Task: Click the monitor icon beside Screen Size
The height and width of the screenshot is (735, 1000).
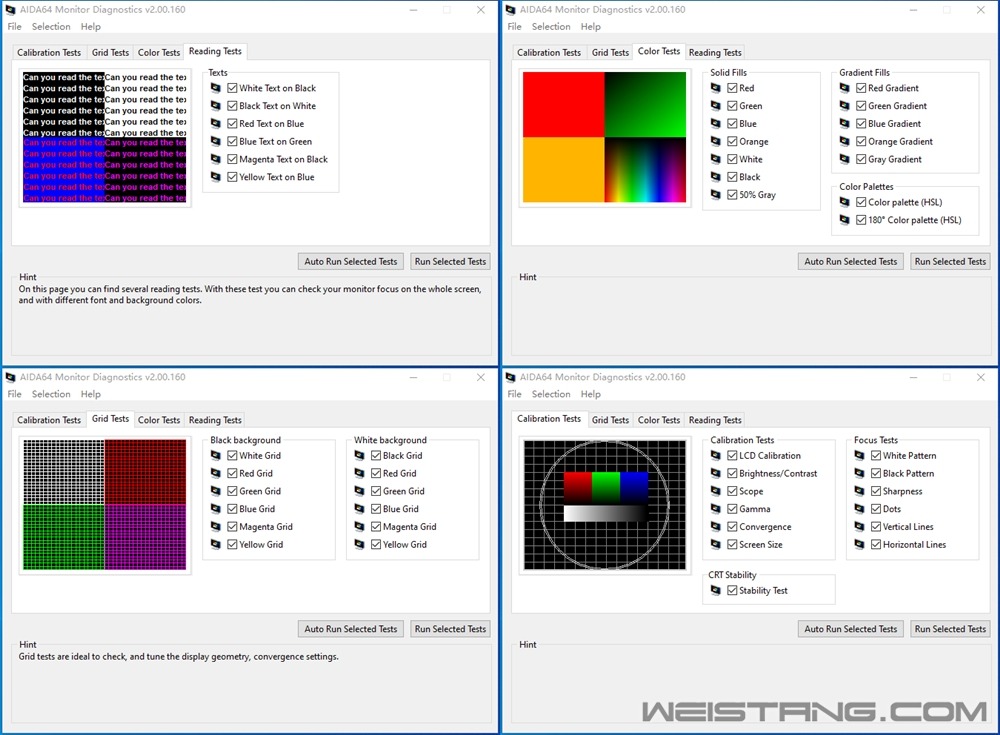Action: tap(716, 545)
